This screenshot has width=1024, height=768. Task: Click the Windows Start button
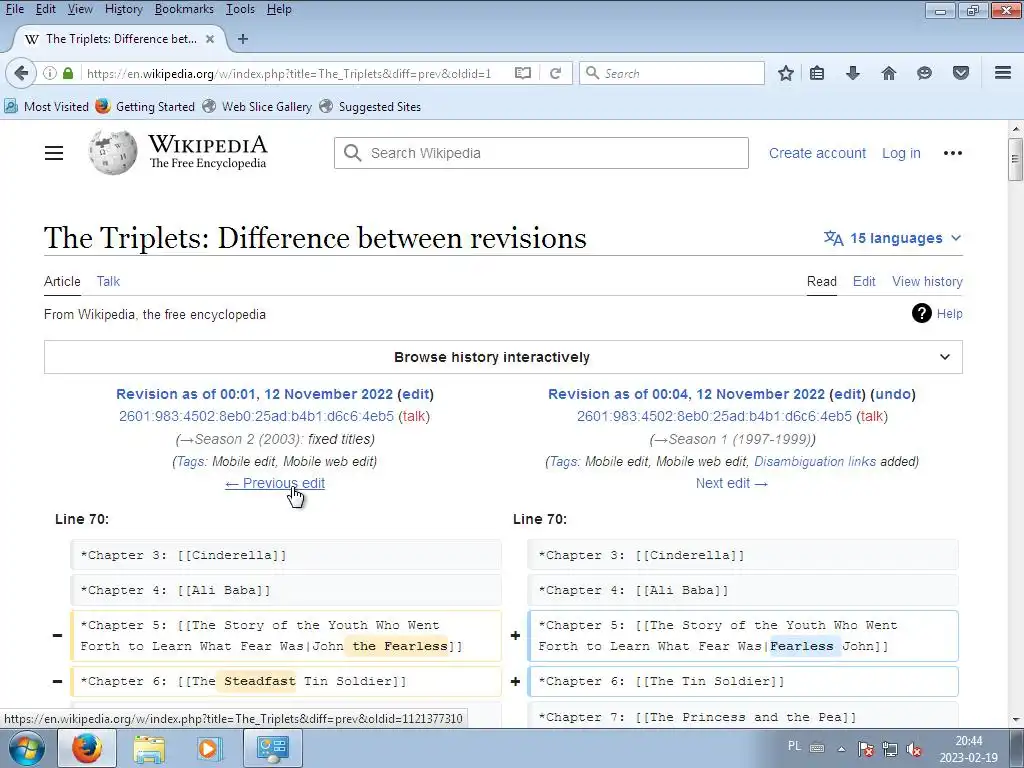27,748
